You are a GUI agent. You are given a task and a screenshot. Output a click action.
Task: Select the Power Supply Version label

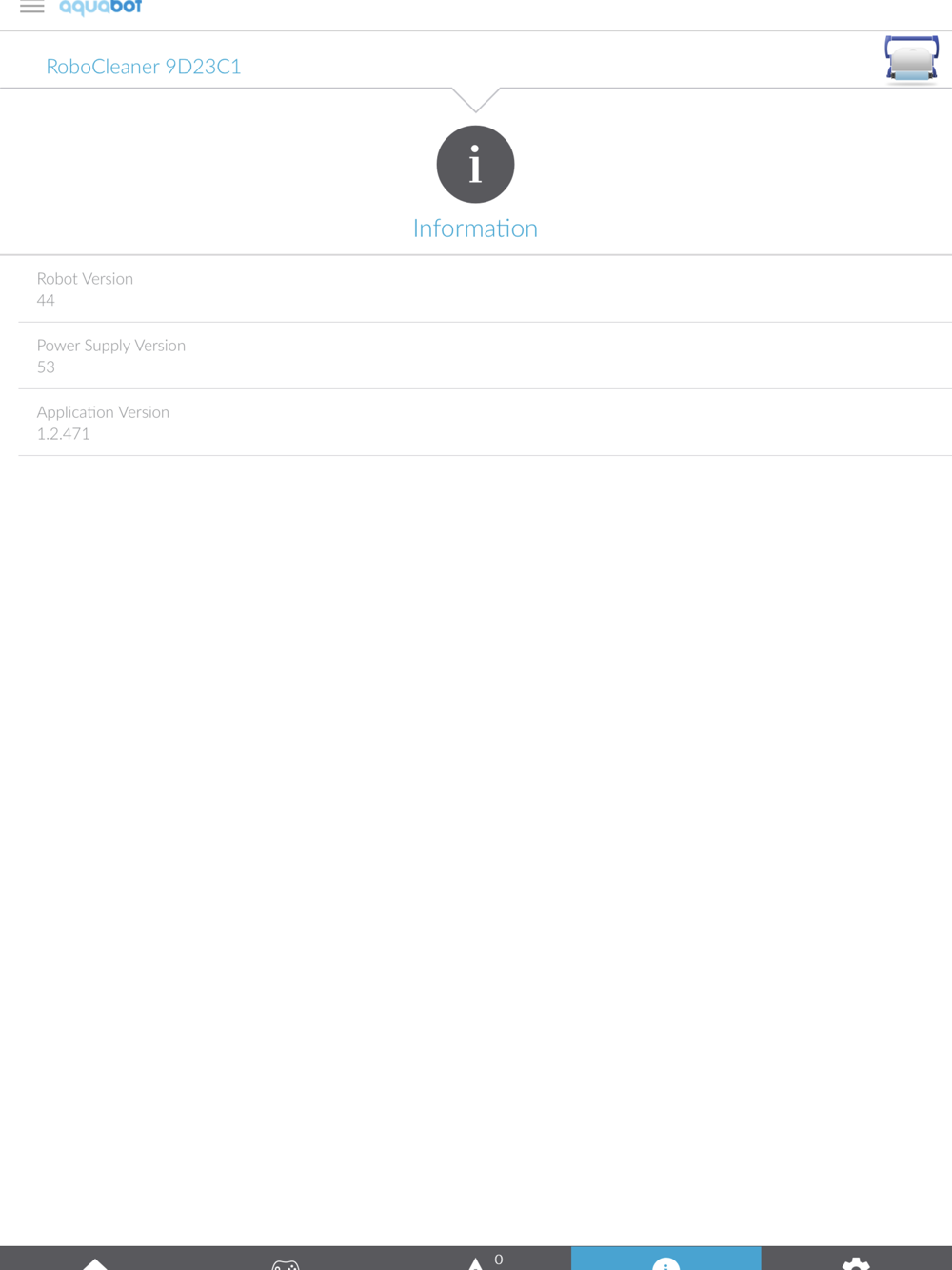(111, 346)
